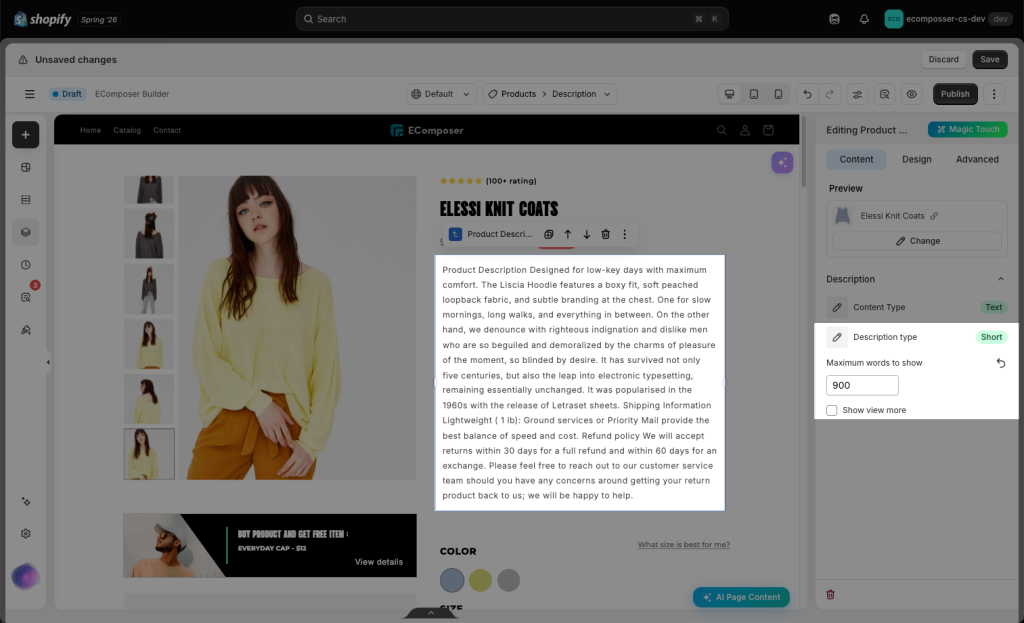
Task: Click the Publish button
Action: 955,94
